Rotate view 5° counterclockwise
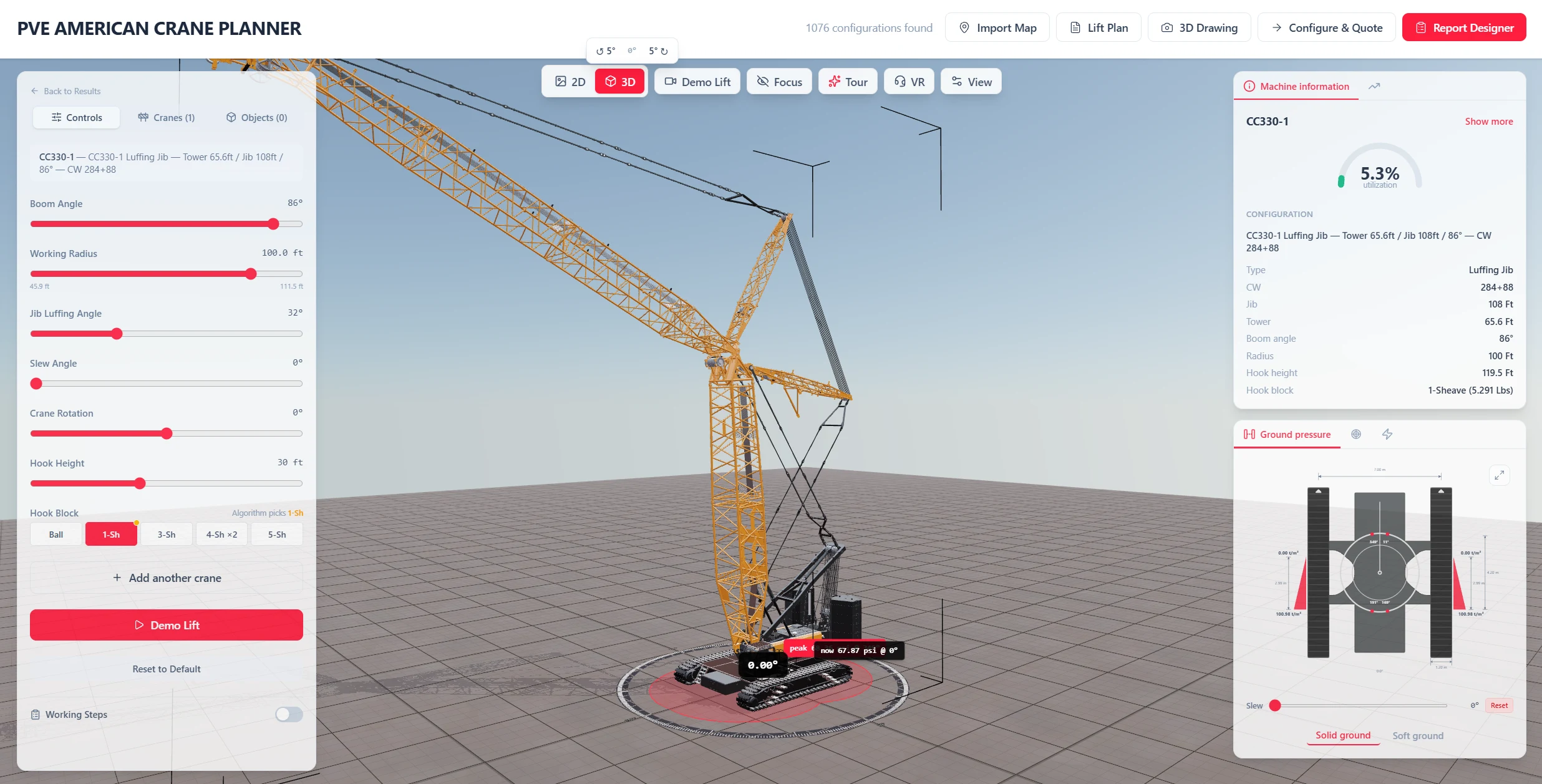Screen dimensions: 1542x784 coord(605,51)
